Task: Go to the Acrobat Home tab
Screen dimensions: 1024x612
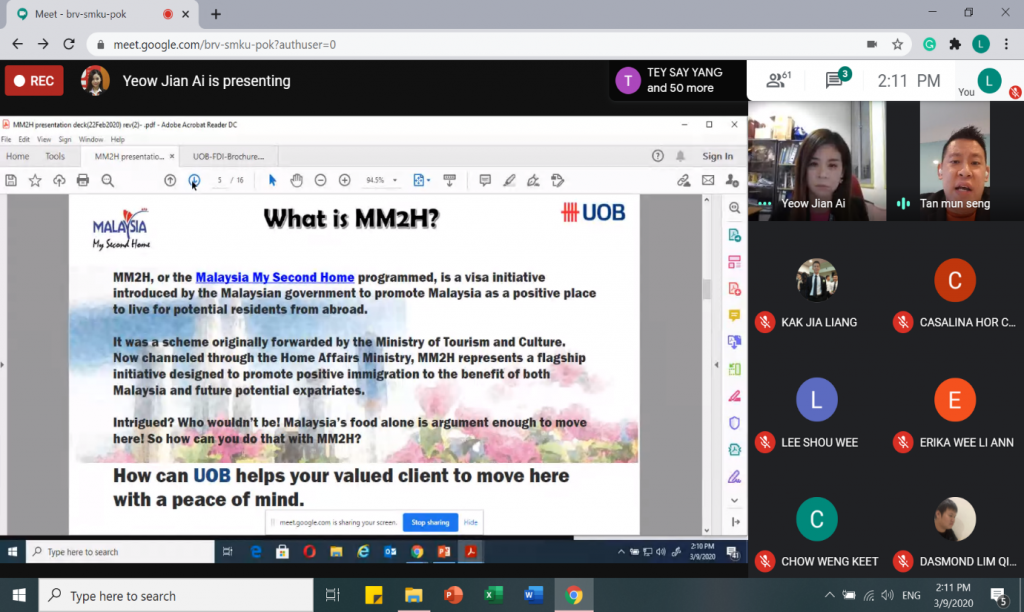Action: click(18, 156)
